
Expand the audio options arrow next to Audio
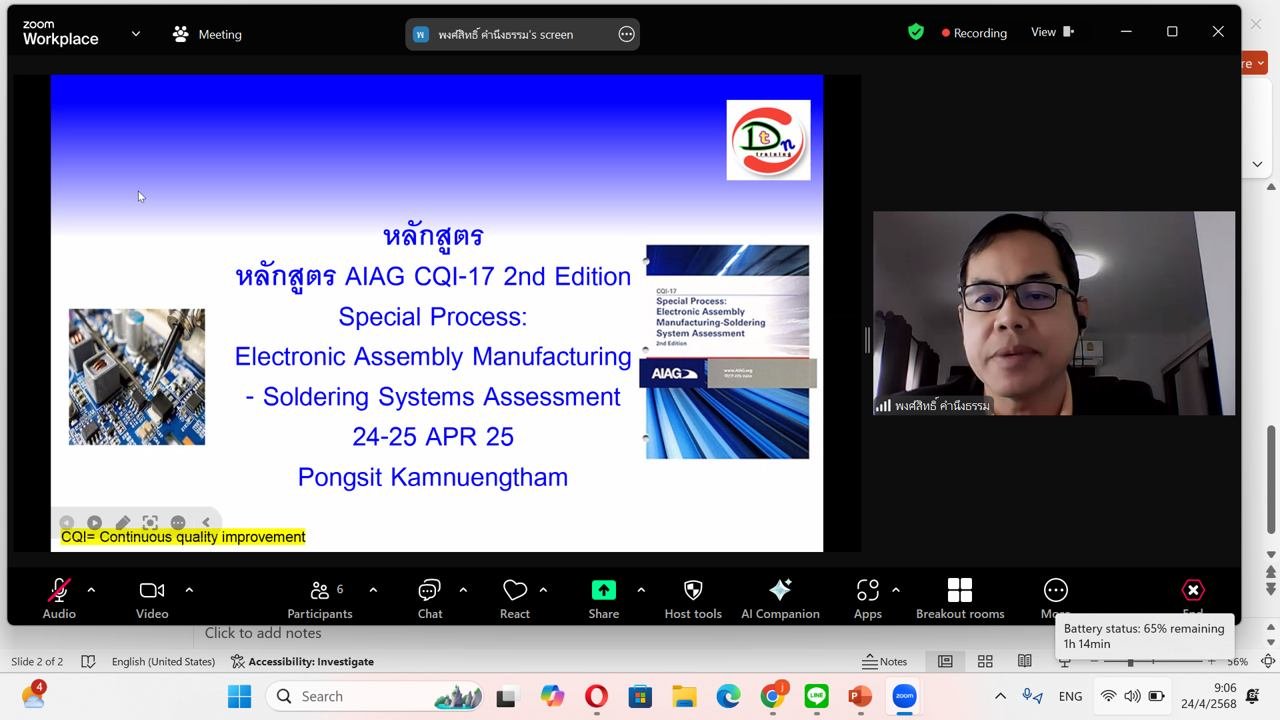click(91, 590)
